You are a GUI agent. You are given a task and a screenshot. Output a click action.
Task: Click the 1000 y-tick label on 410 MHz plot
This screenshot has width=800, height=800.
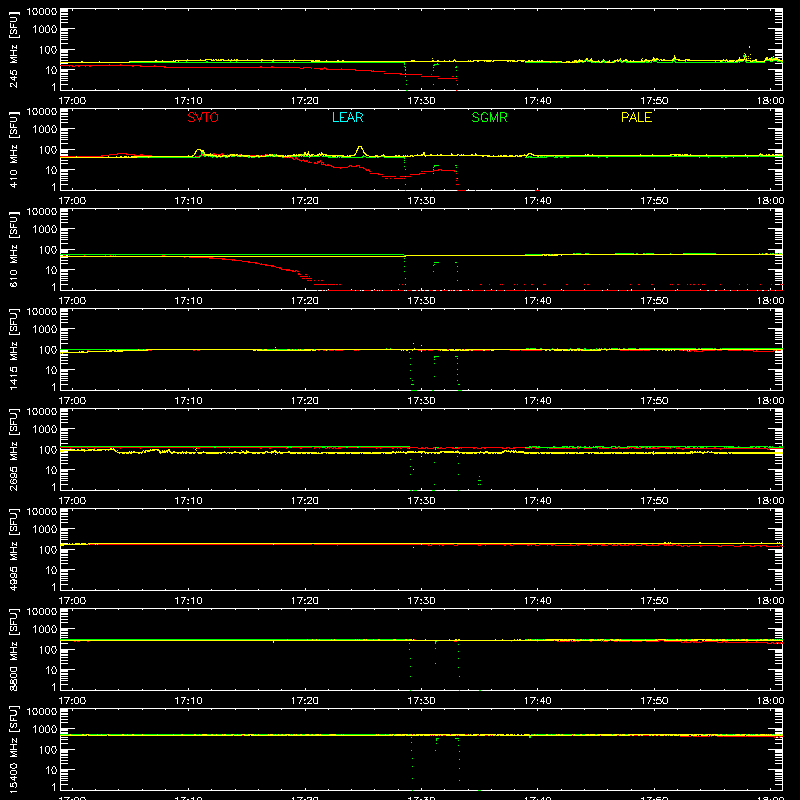point(45,129)
